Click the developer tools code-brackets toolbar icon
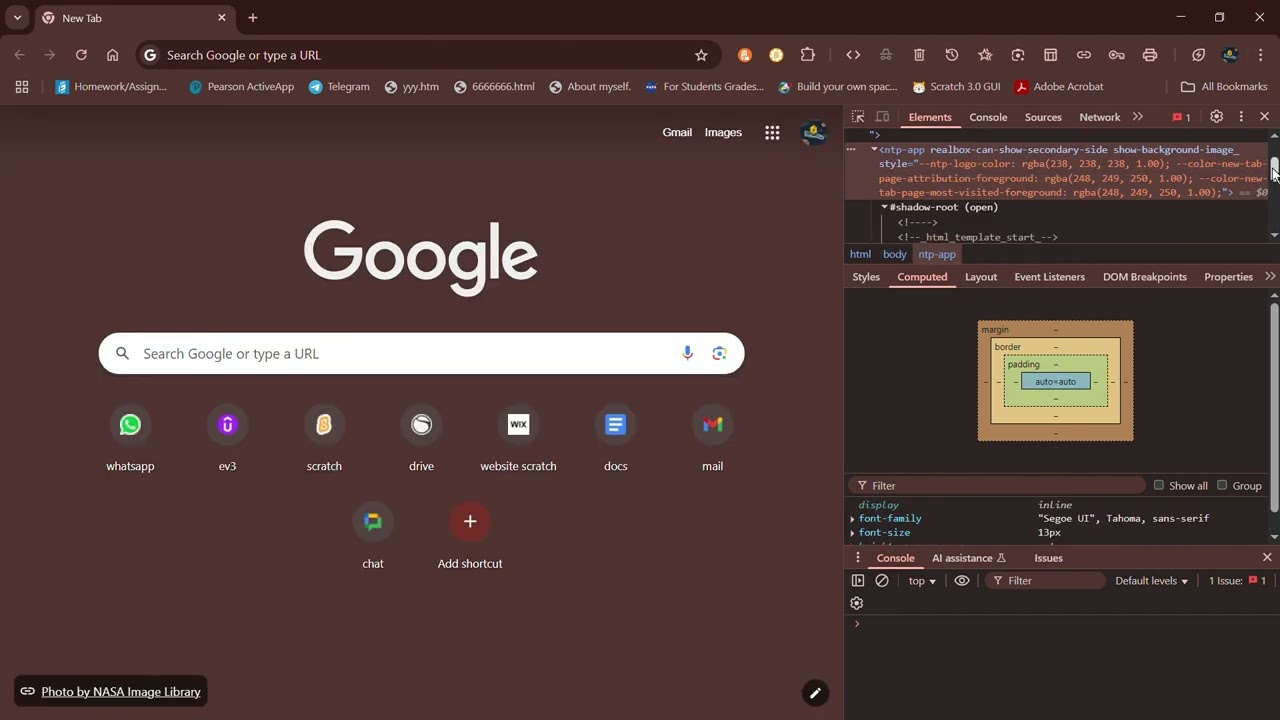Viewport: 1280px width, 720px height. coord(853,55)
